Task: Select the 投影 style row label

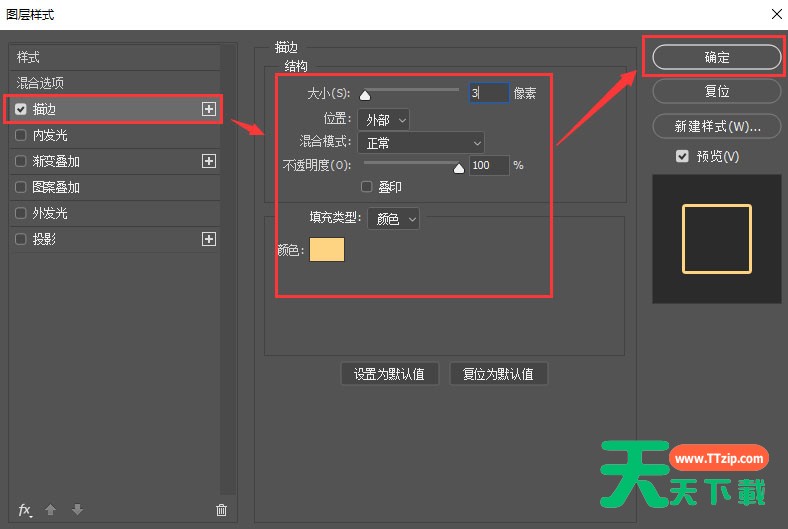Action: click(44, 239)
